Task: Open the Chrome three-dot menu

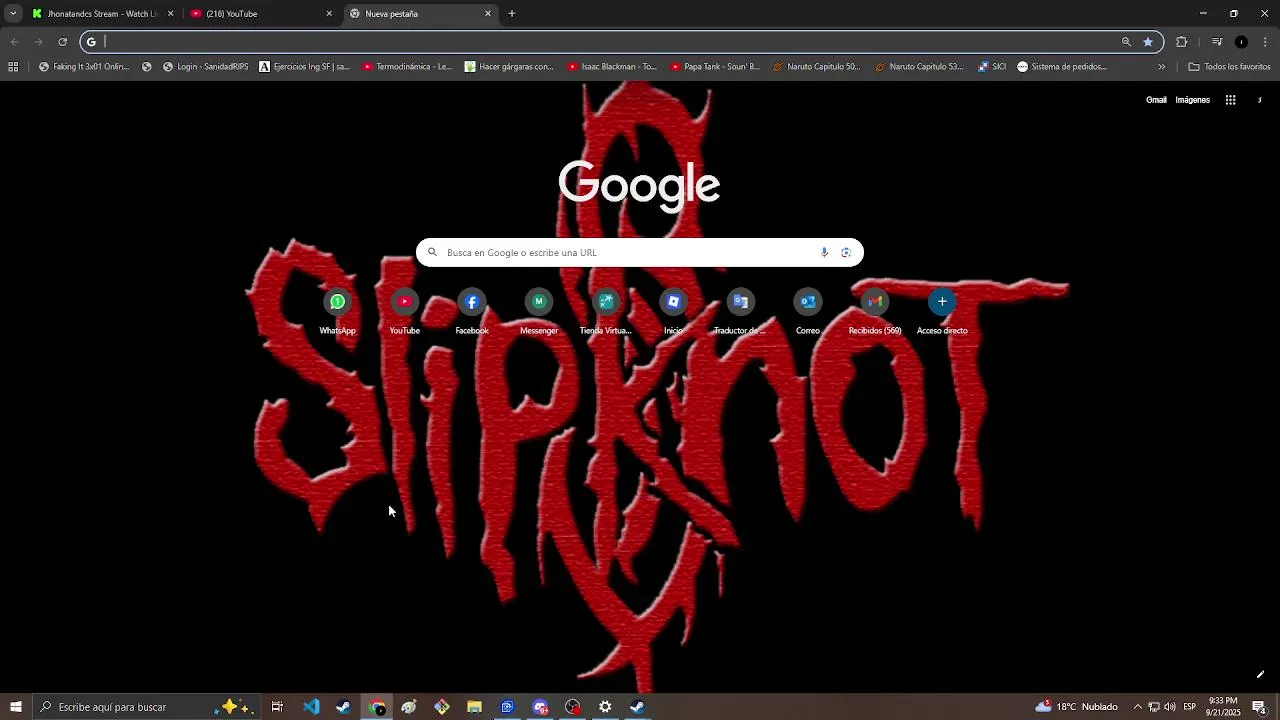Action: [1265, 42]
